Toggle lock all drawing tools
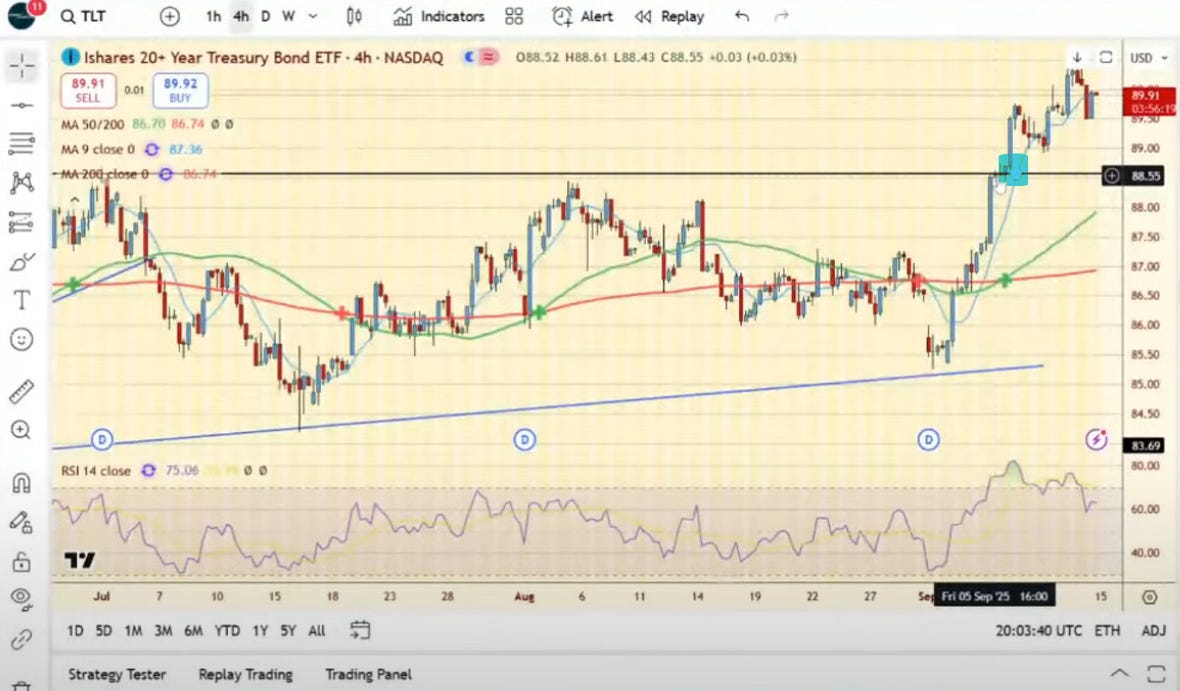The height and width of the screenshot is (691, 1180). [x=21, y=562]
